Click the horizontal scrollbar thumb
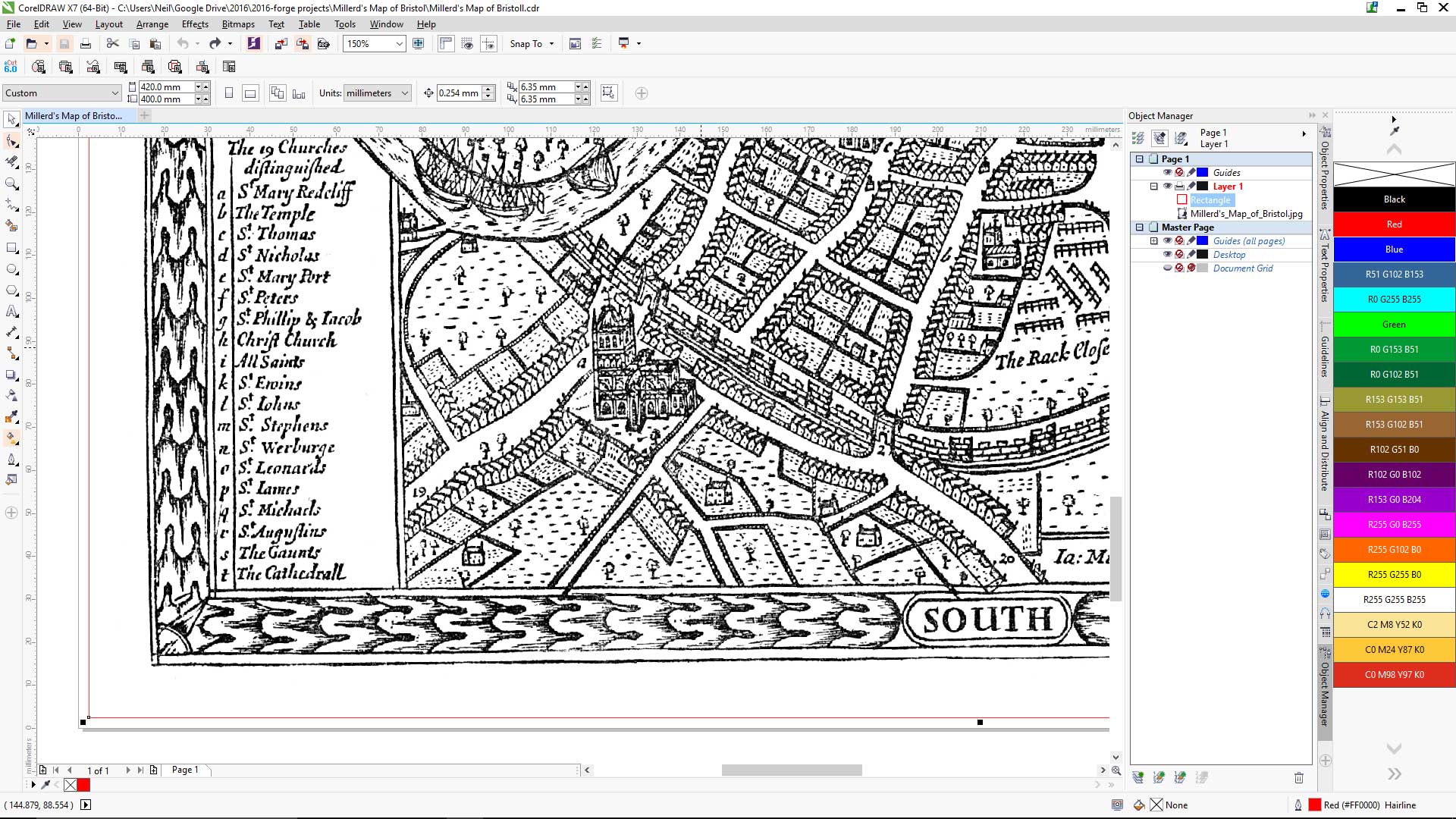 click(792, 770)
